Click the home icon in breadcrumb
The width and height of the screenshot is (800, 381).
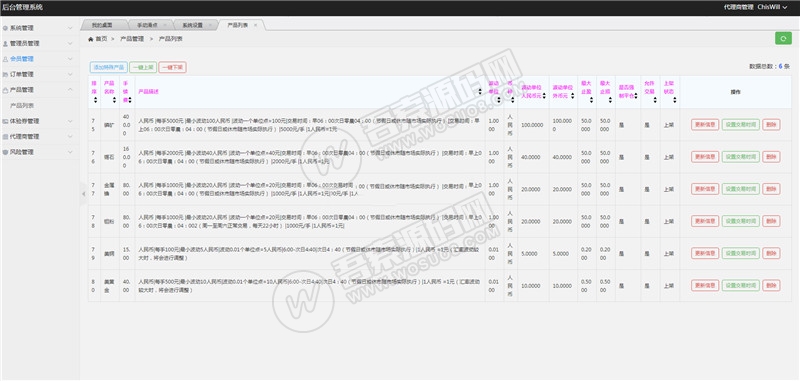91,39
